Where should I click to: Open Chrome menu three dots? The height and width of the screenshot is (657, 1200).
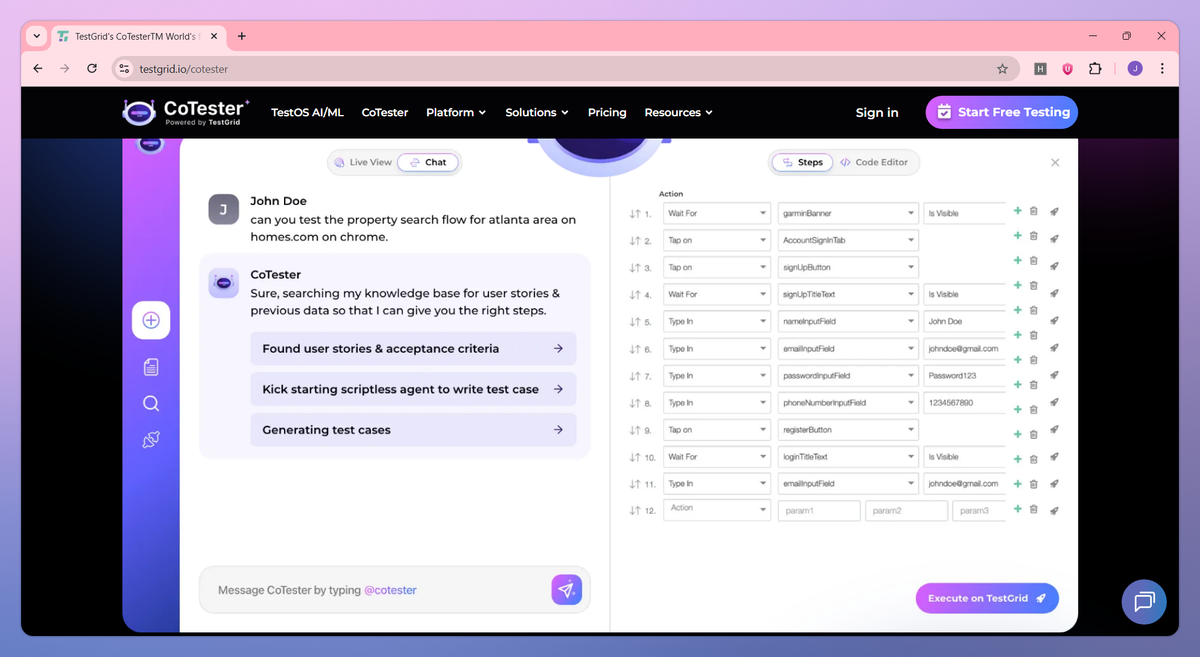pos(1162,69)
